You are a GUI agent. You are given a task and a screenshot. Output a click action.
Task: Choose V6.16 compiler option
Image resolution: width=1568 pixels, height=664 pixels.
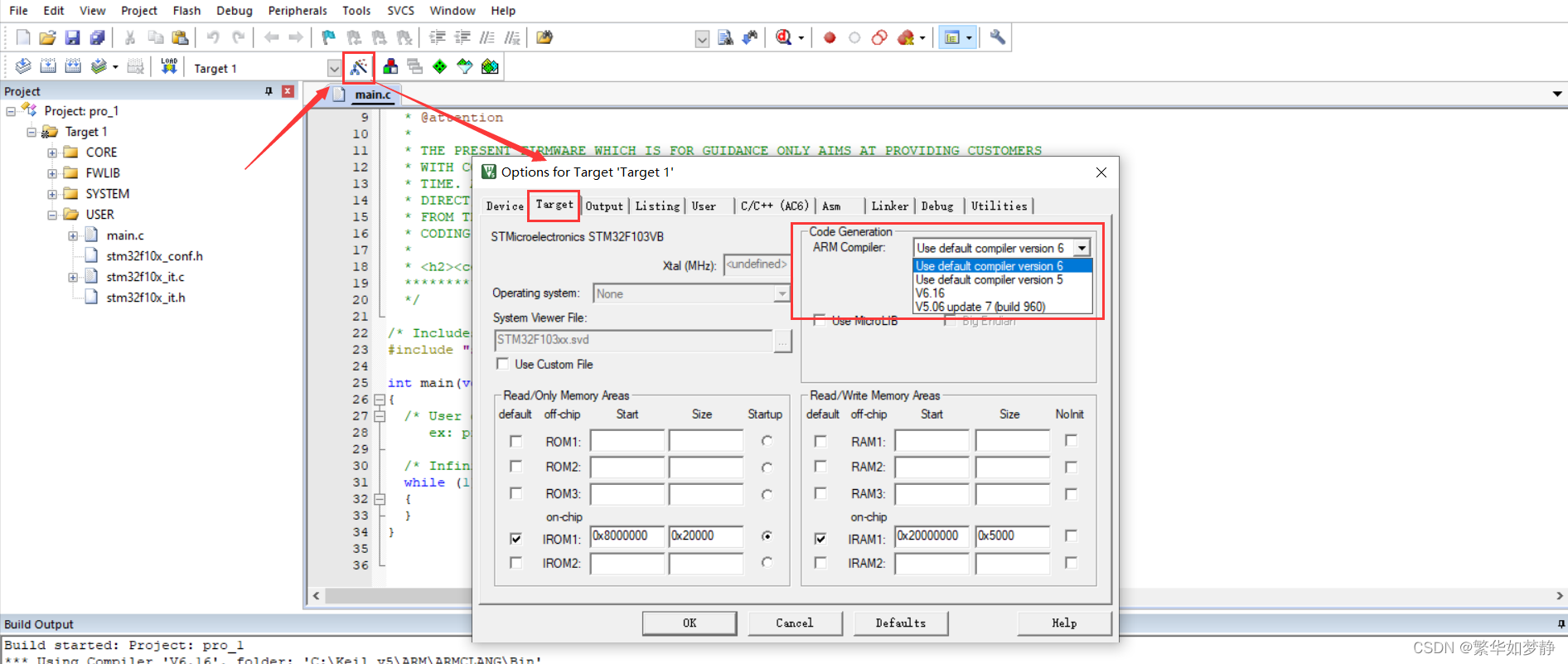tap(930, 293)
